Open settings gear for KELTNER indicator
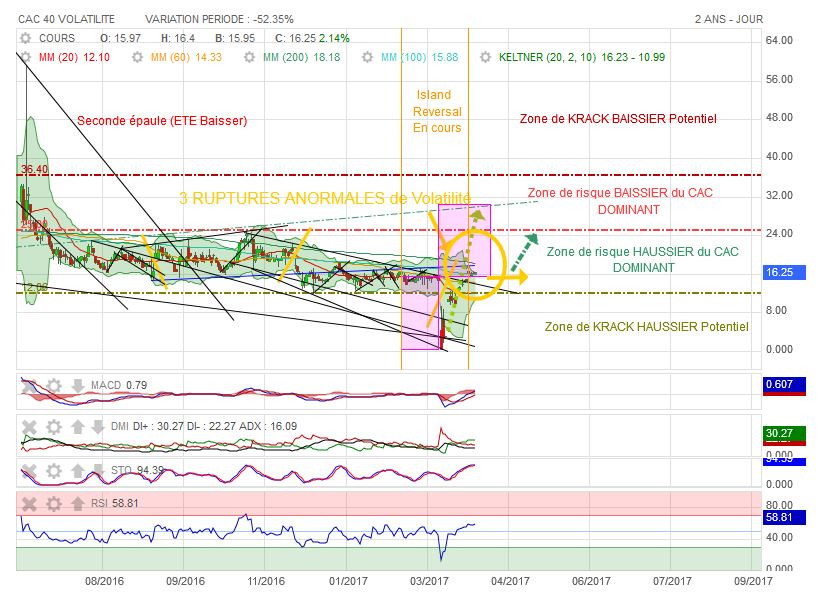 coord(485,57)
